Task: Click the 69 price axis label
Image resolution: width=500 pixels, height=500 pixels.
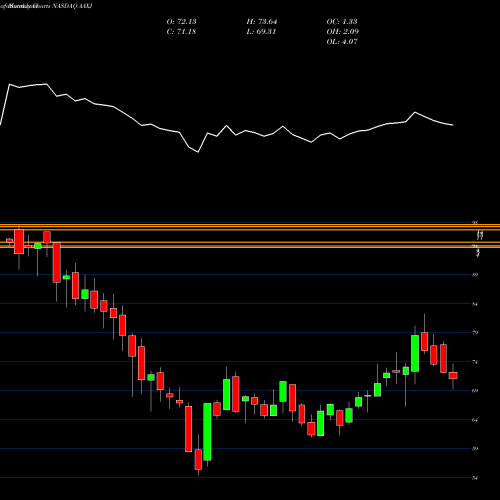Action: click(475, 391)
